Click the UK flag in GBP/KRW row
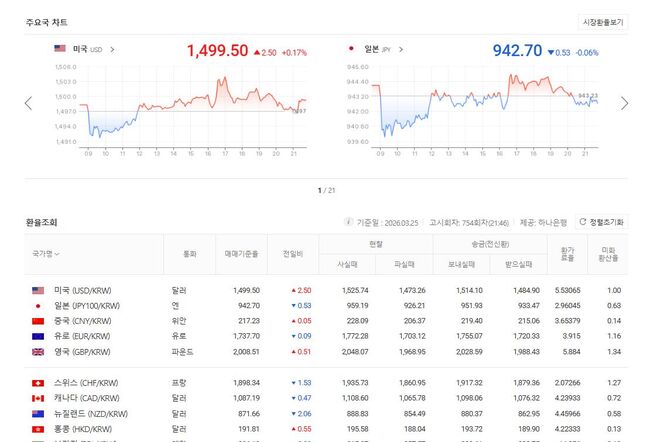650x442 pixels. 39,352
